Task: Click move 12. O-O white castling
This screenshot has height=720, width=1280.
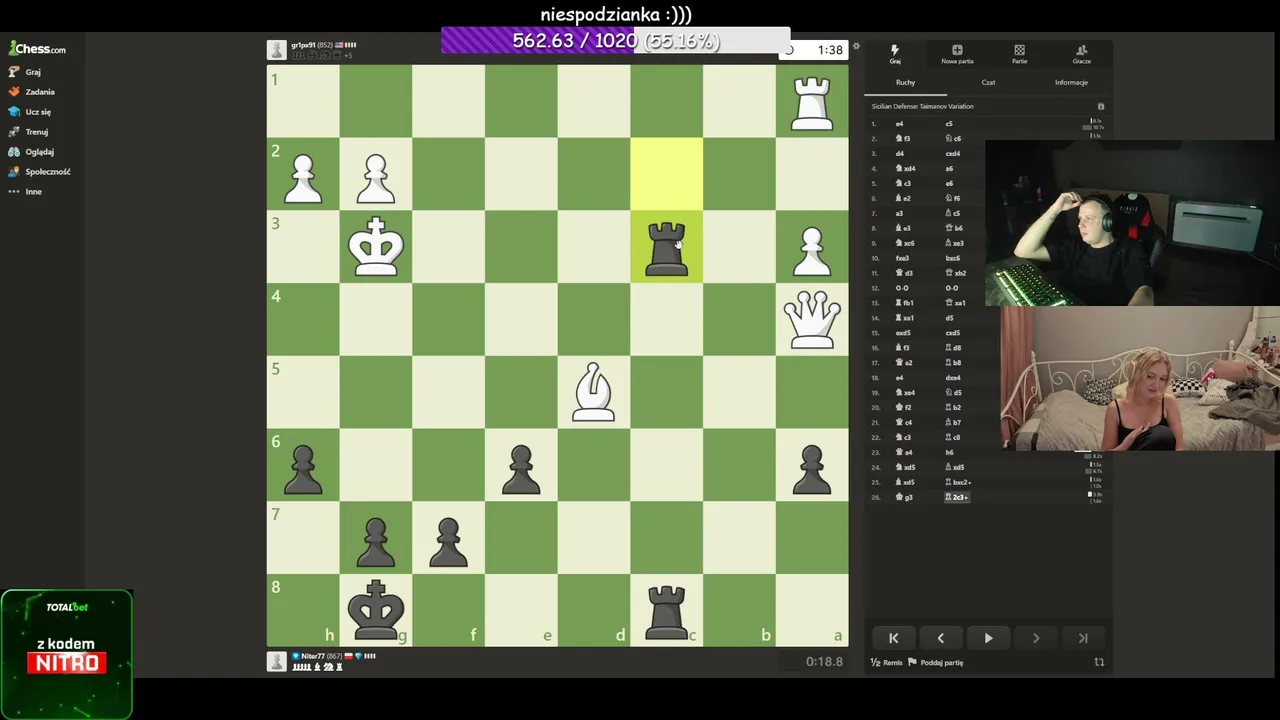Action: point(903,288)
